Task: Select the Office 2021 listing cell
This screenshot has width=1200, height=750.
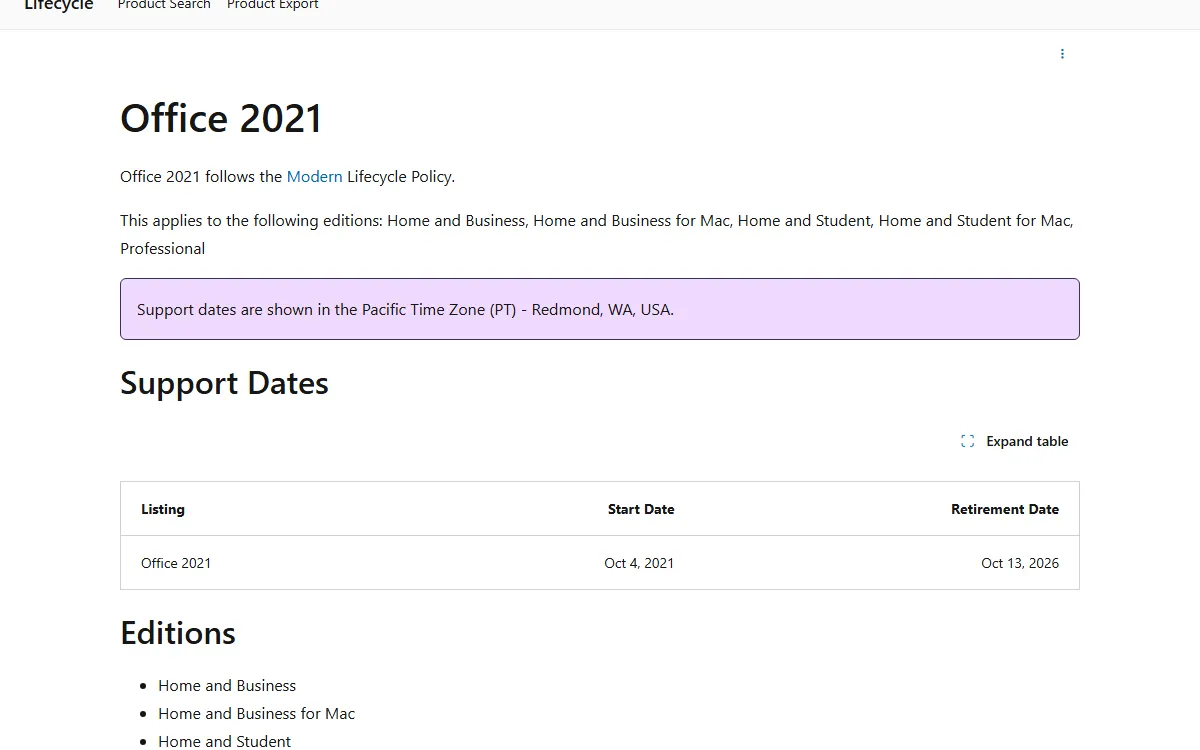Action: [x=176, y=563]
